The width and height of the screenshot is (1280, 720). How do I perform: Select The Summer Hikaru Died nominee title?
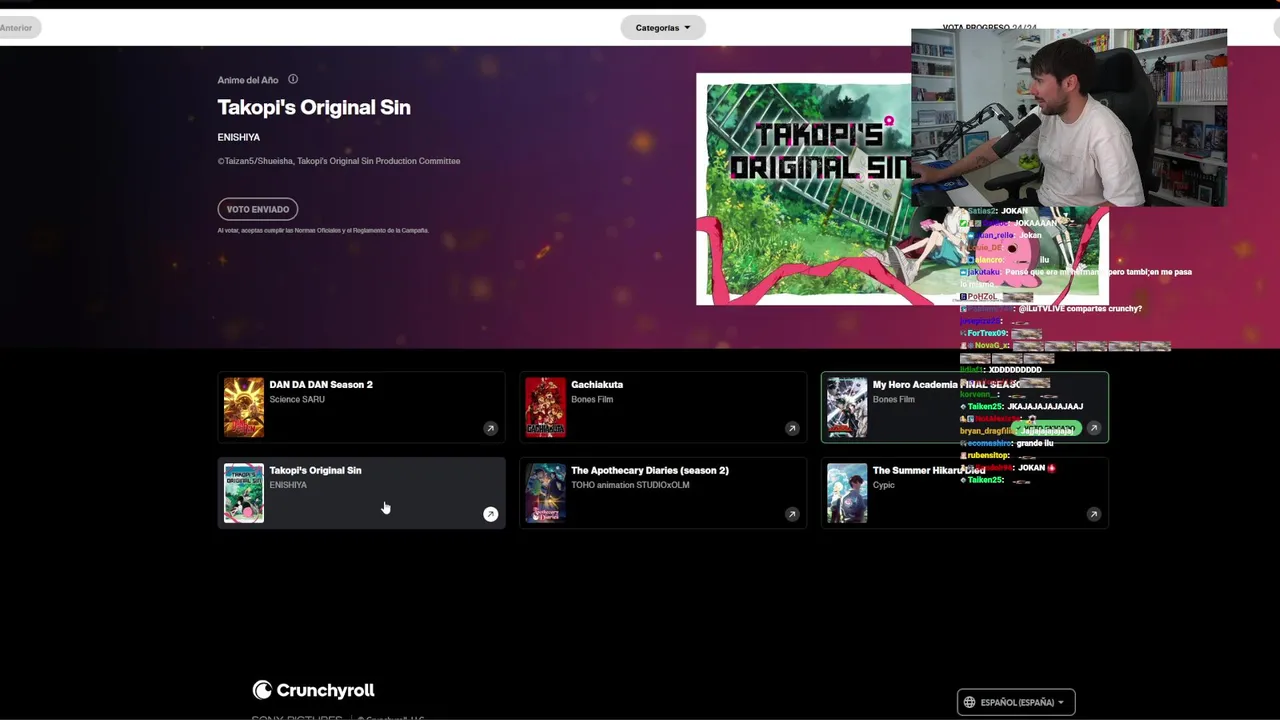coord(929,470)
